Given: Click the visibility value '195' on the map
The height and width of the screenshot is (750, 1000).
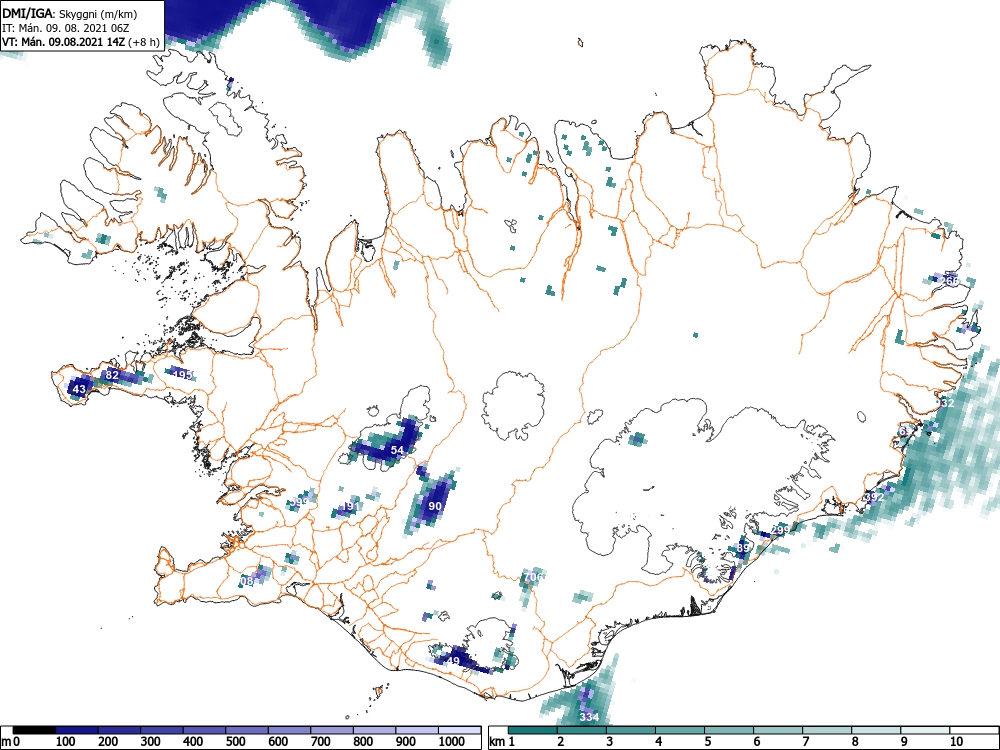Looking at the screenshot, I should point(182,374).
